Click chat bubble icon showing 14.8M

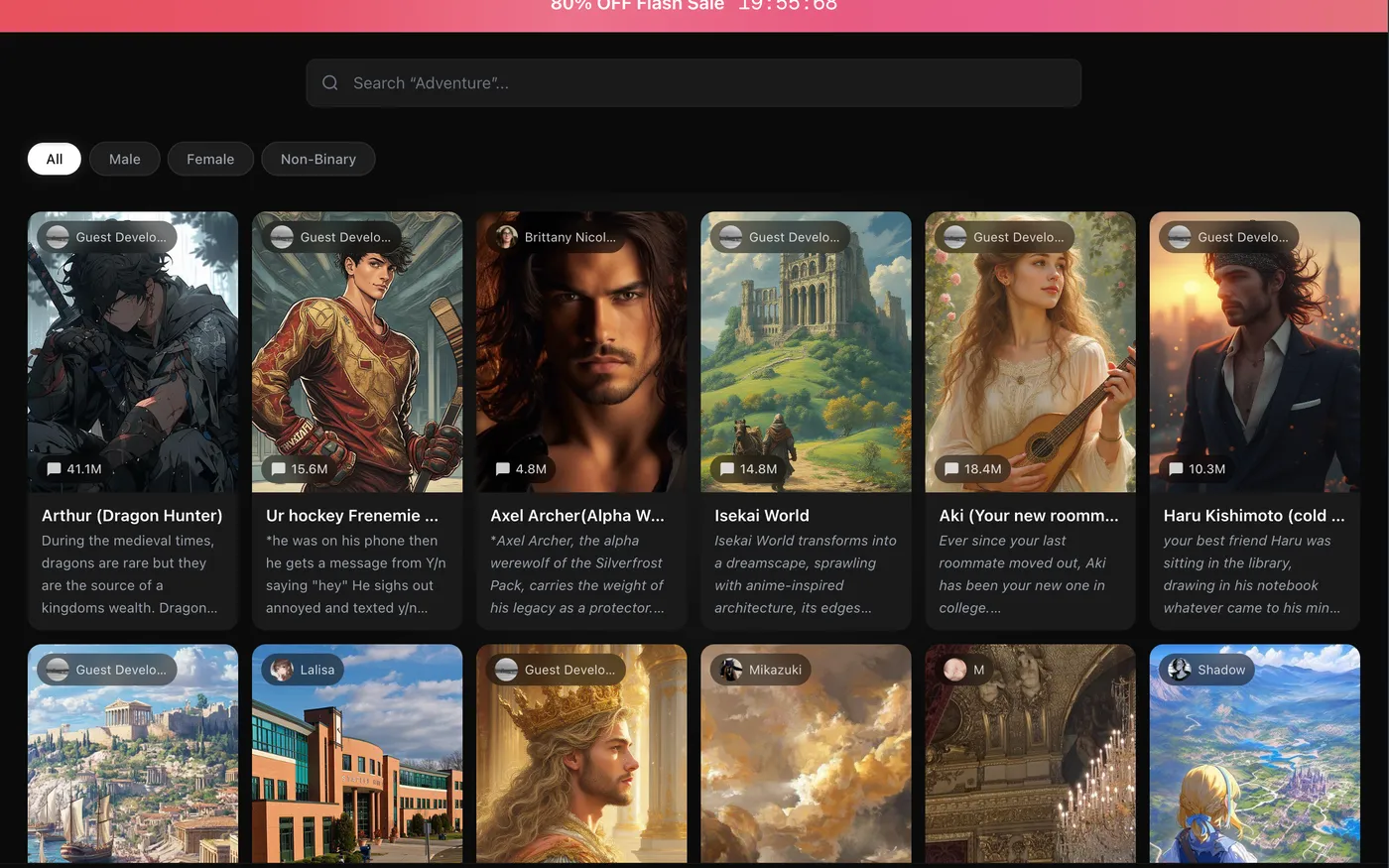coord(727,469)
